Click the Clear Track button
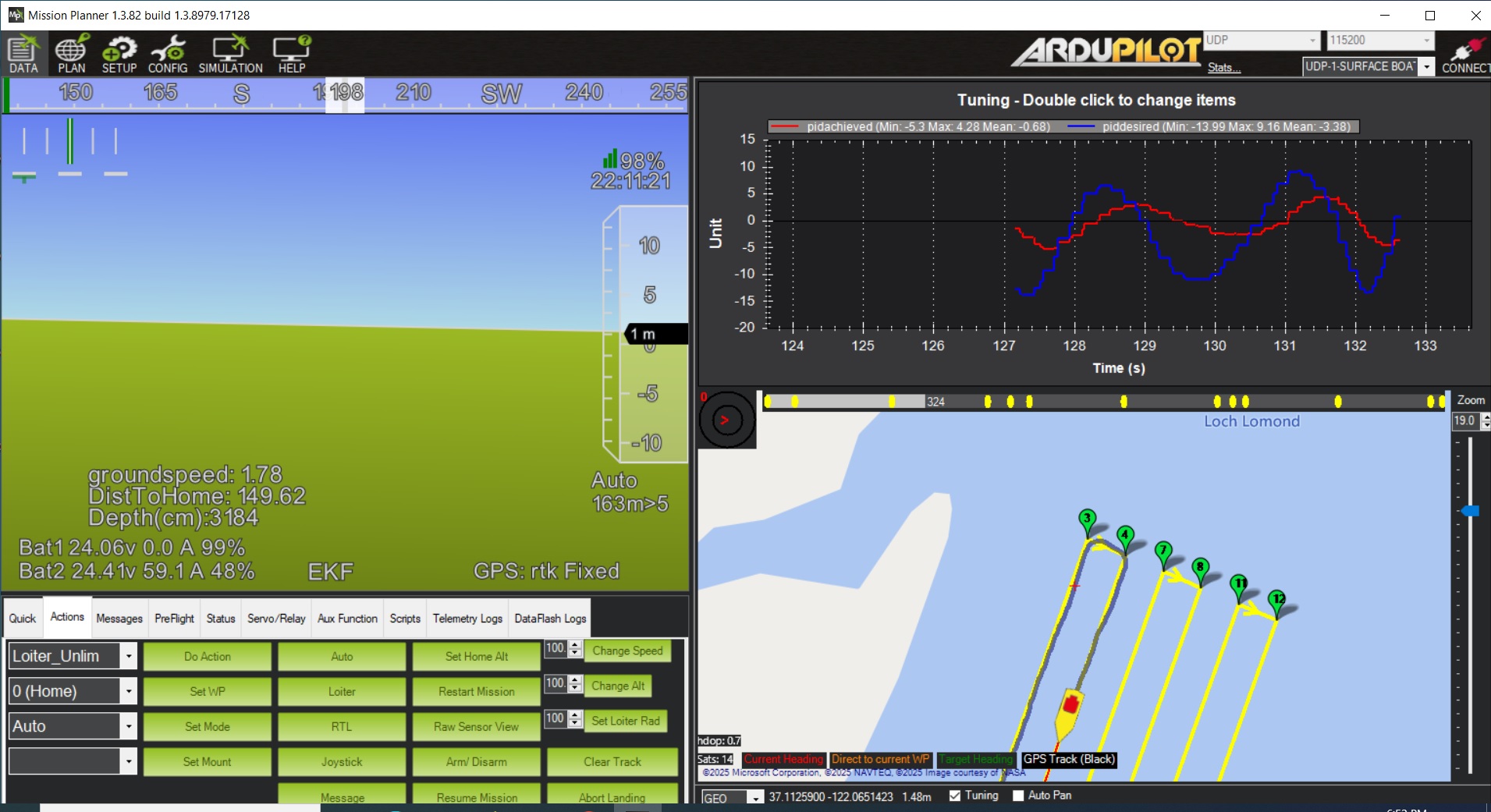The height and width of the screenshot is (812, 1491). (612, 762)
